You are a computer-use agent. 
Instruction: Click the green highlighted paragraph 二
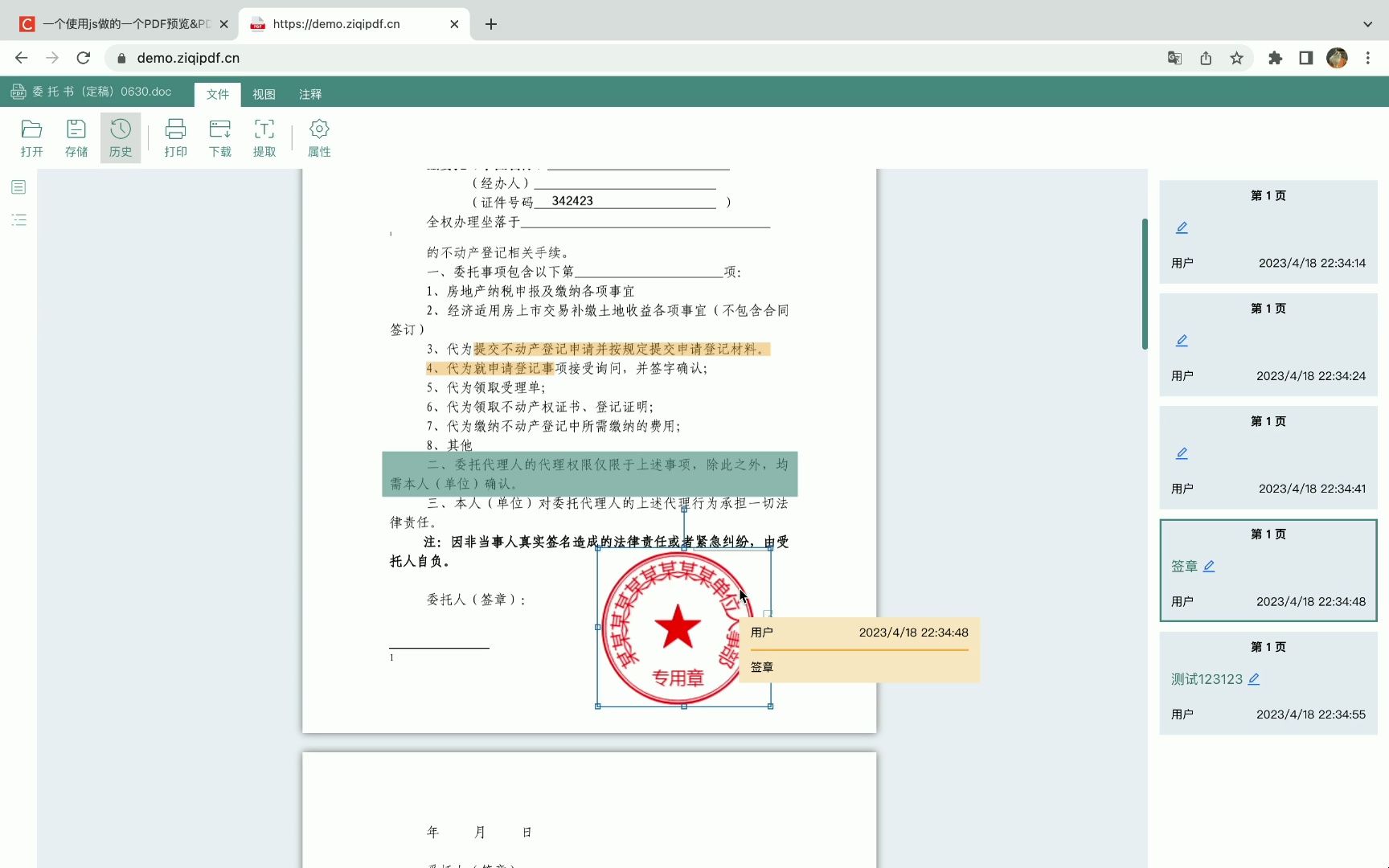click(590, 474)
